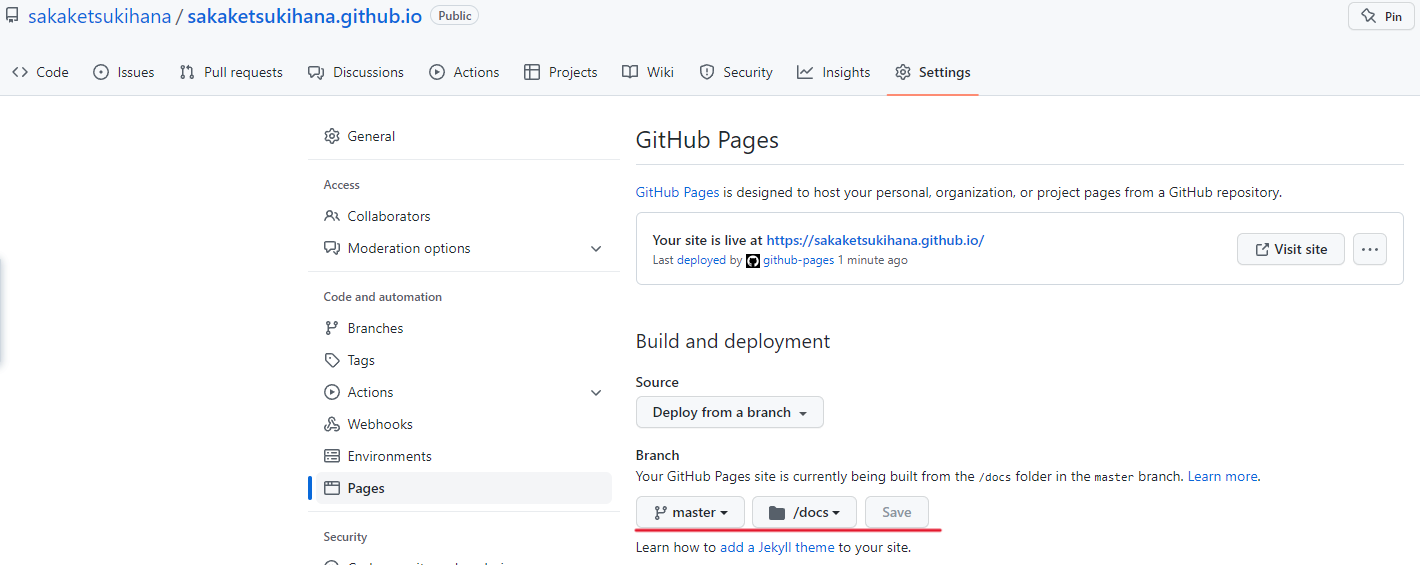Click the Webhooks icon
The height and width of the screenshot is (565, 1420).
tap(332, 424)
